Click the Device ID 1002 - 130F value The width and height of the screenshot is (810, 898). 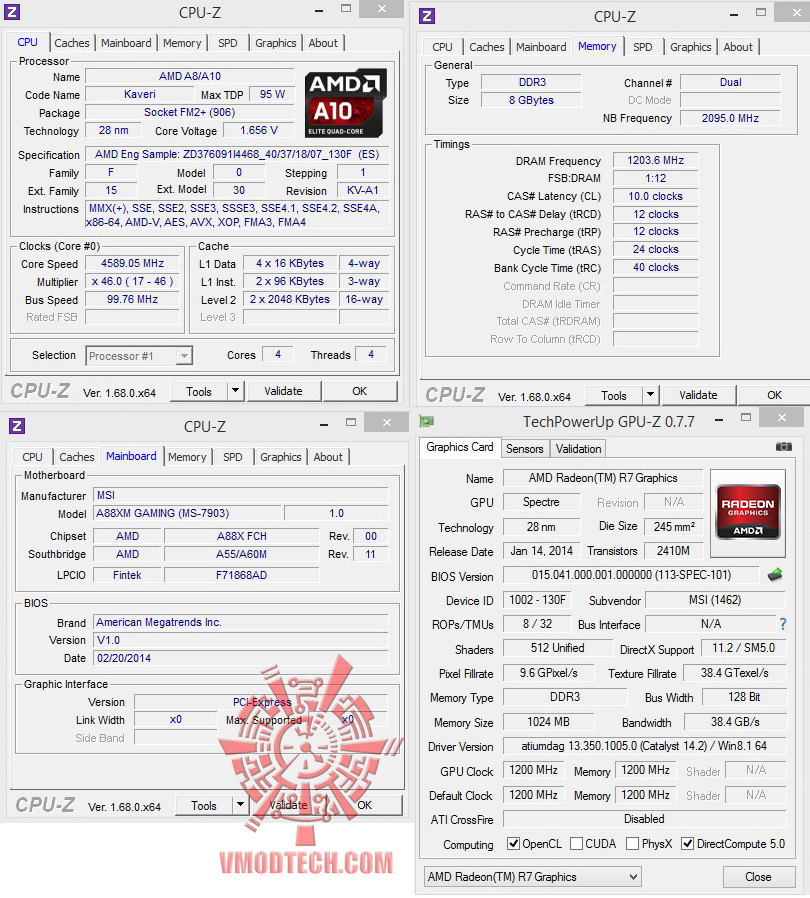(x=537, y=600)
